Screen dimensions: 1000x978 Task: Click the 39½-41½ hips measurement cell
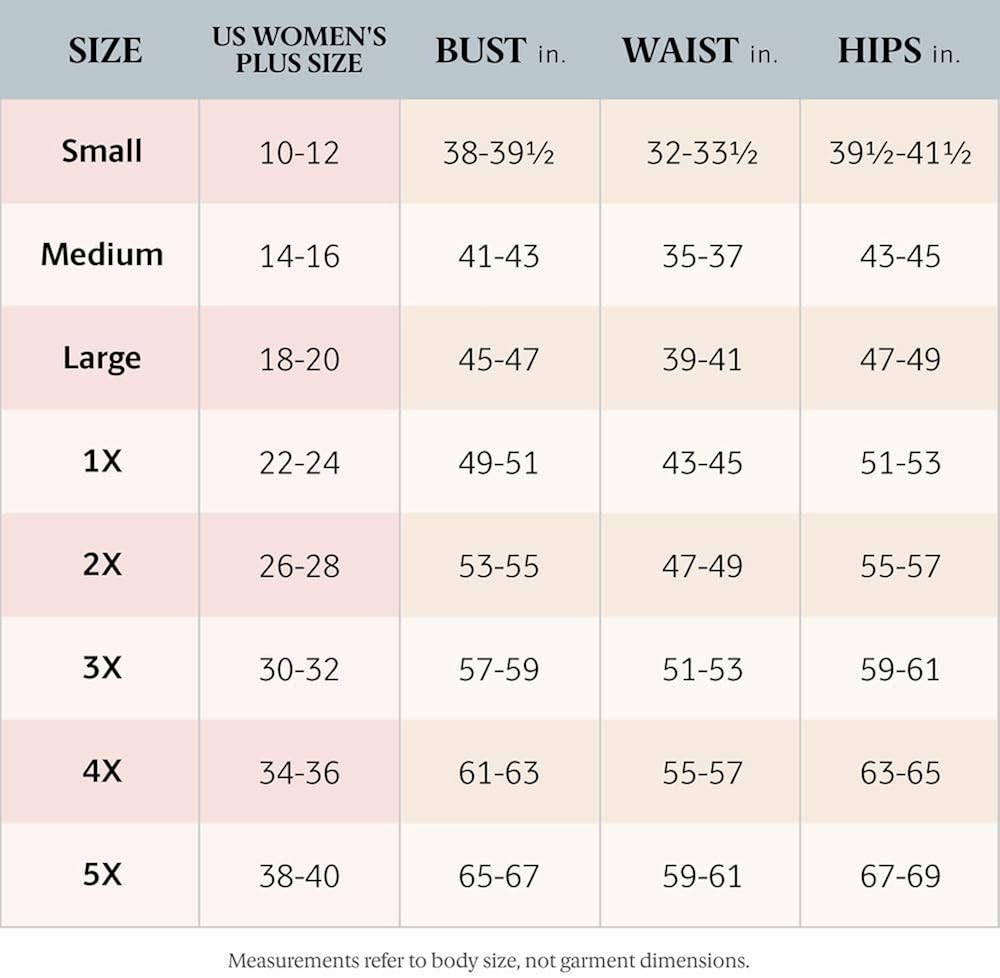click(x=900, y=153)
